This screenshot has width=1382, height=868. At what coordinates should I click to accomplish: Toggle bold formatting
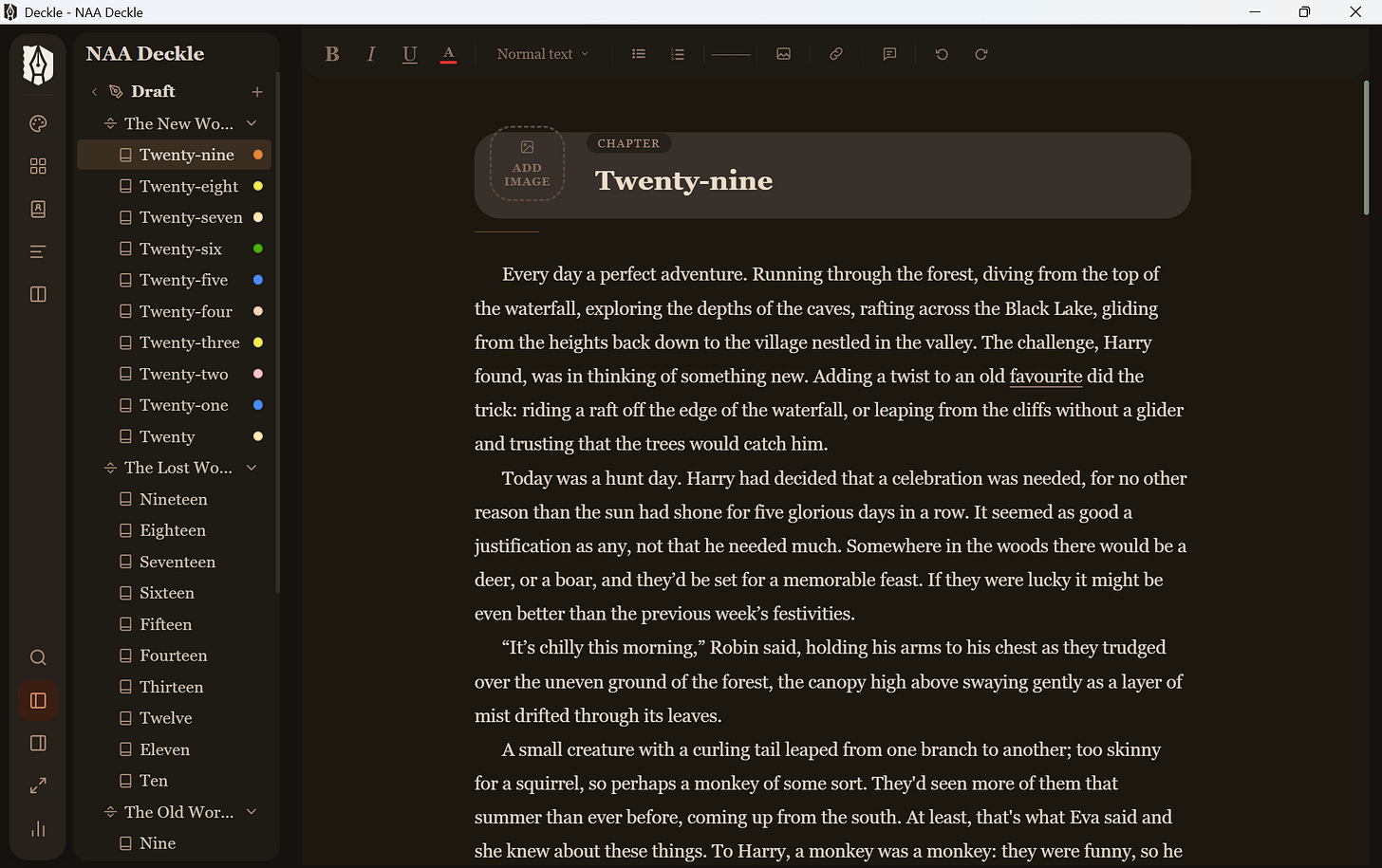331,54
